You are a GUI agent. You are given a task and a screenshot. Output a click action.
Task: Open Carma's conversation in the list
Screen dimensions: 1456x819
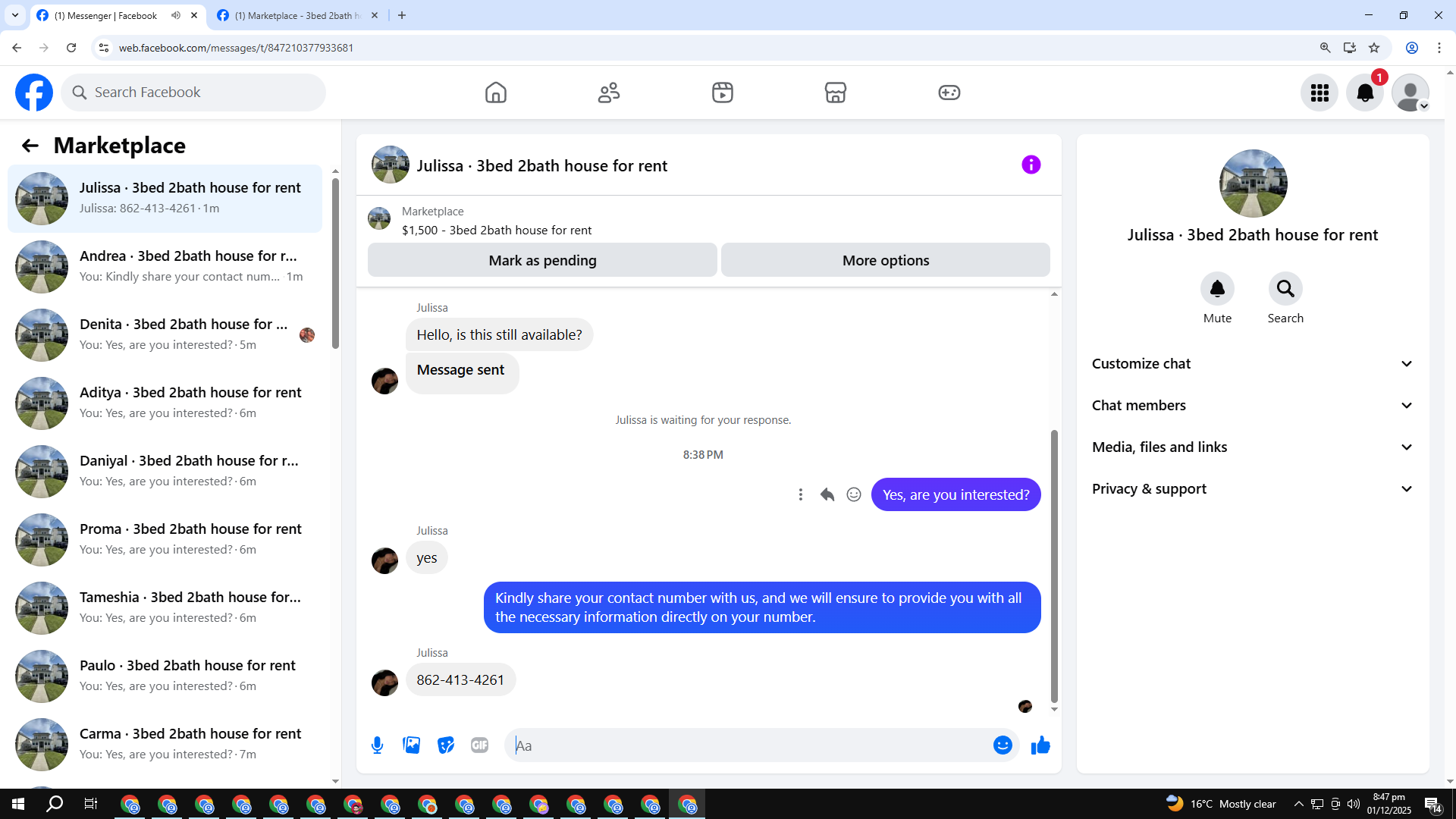point(165,745)
